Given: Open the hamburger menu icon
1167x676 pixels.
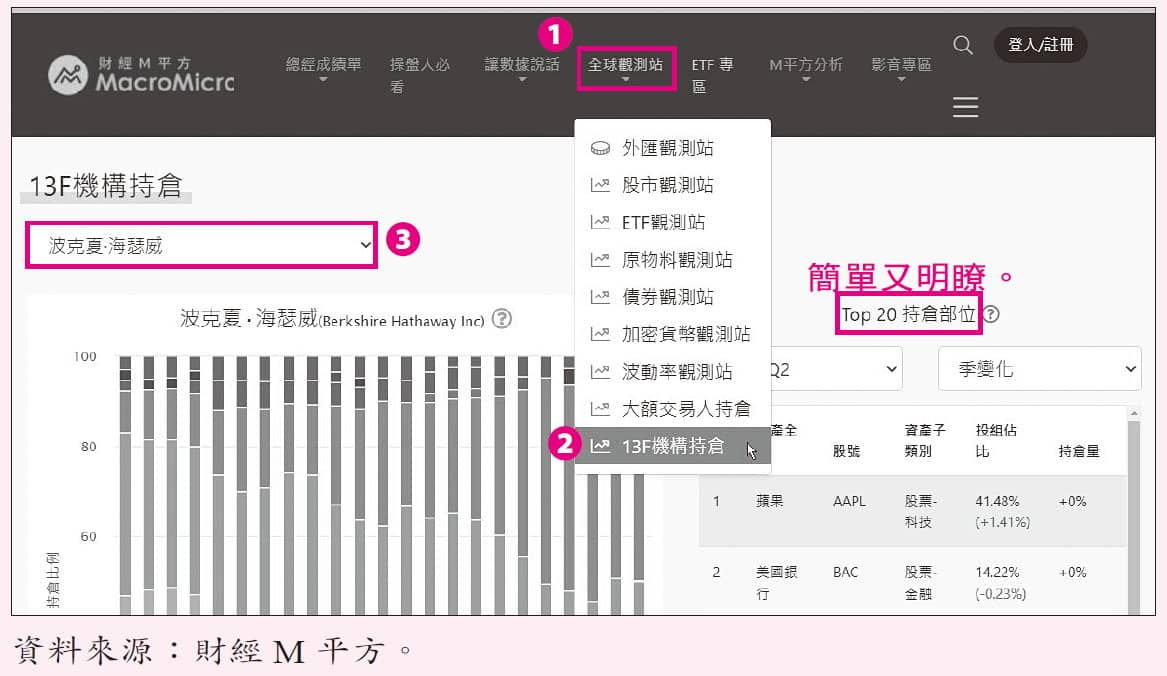Looking at the screenshot, I should click(965, 107).
